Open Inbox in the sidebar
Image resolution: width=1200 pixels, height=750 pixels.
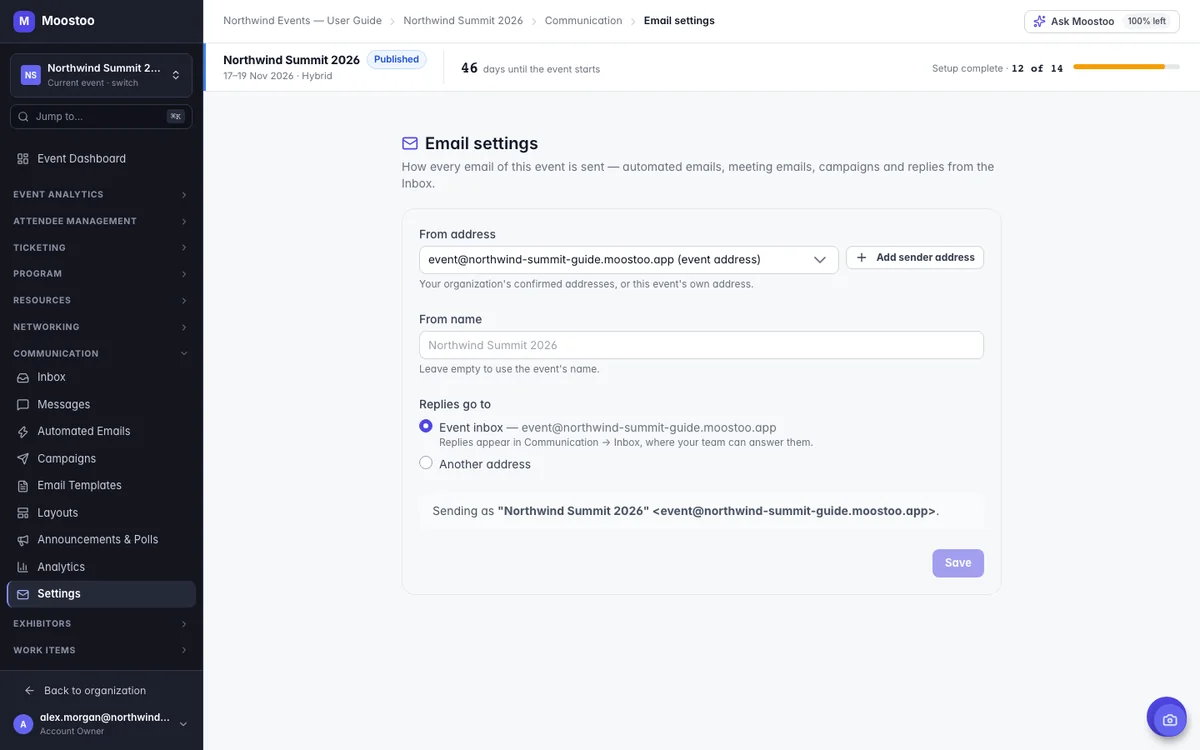click(x=101, y=378)
